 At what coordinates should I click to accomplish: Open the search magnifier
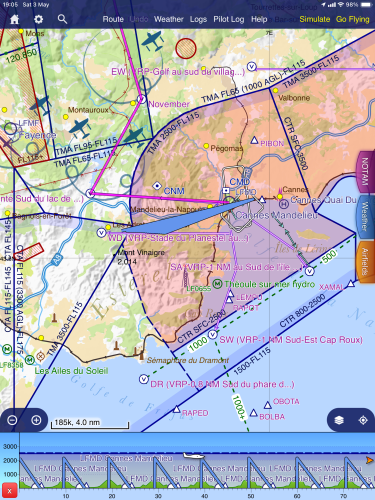coord(62,19)
